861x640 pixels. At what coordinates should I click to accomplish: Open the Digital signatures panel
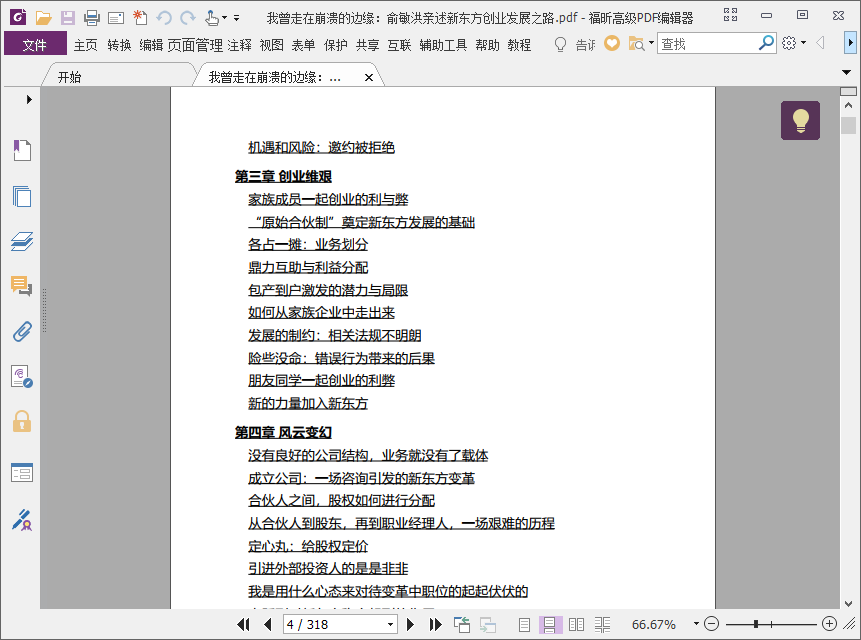[x=22, y=520]
